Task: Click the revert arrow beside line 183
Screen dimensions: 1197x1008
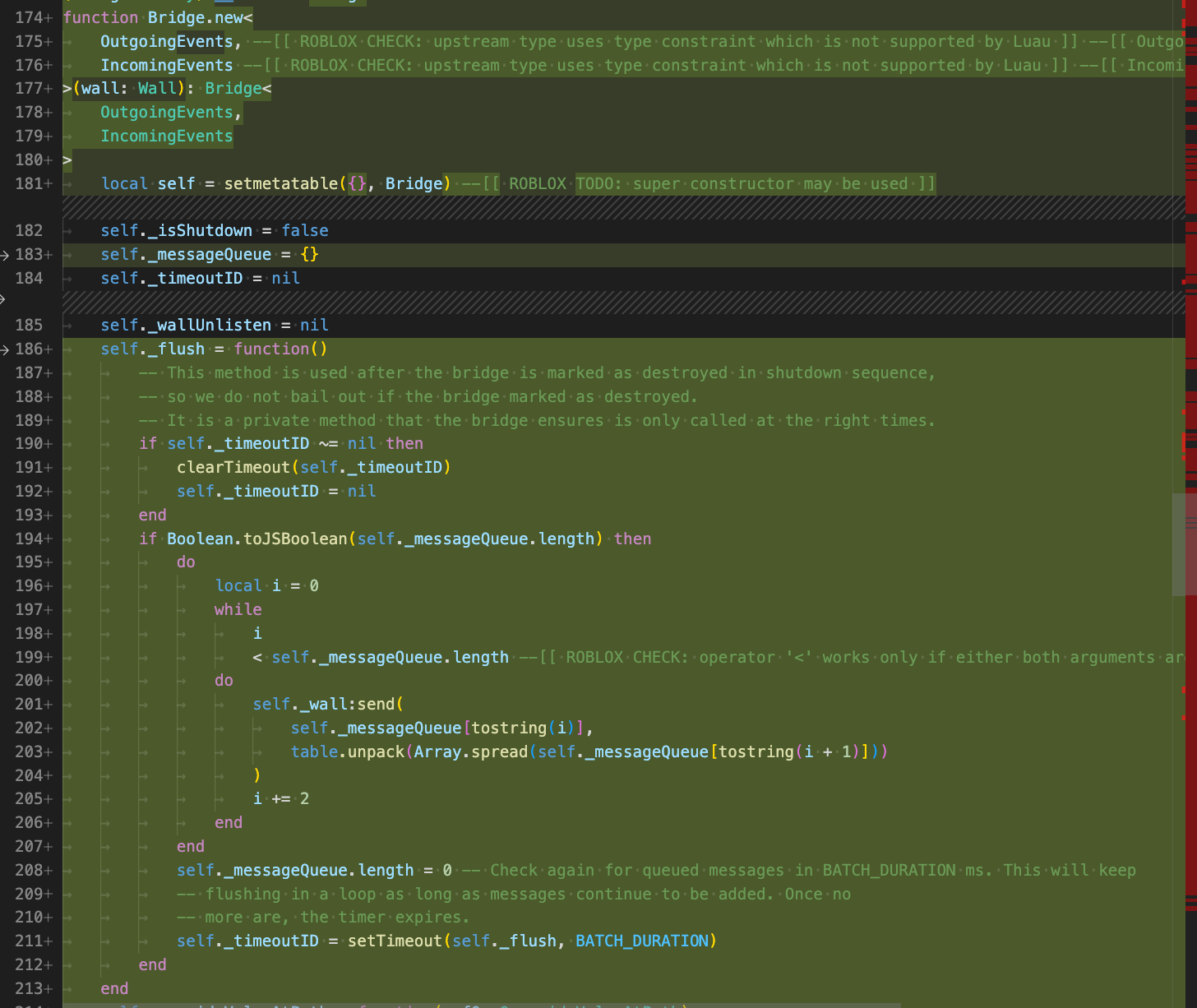Action: click(5, 255)
